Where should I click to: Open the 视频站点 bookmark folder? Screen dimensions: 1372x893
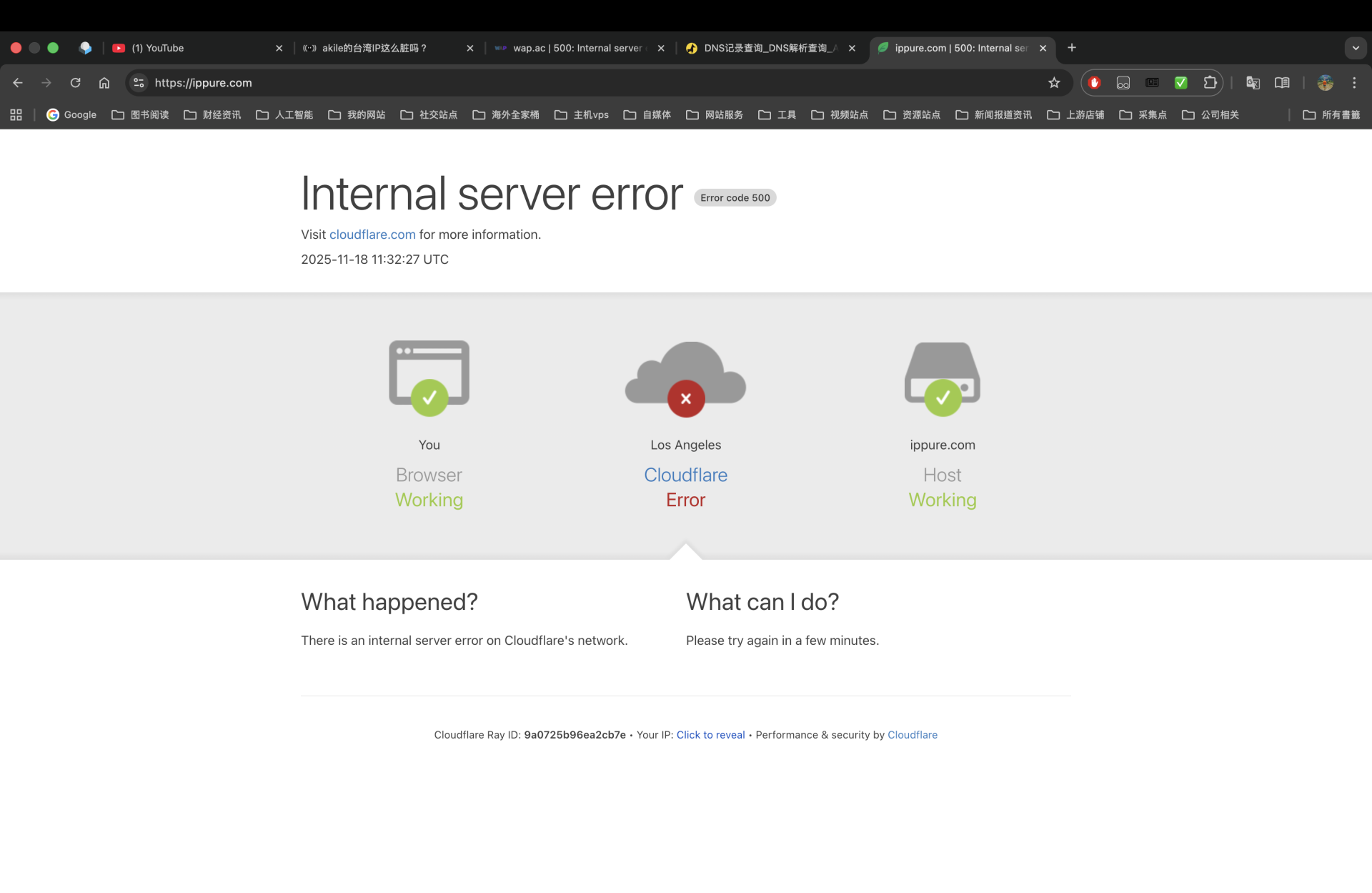[x=840, y=114]
